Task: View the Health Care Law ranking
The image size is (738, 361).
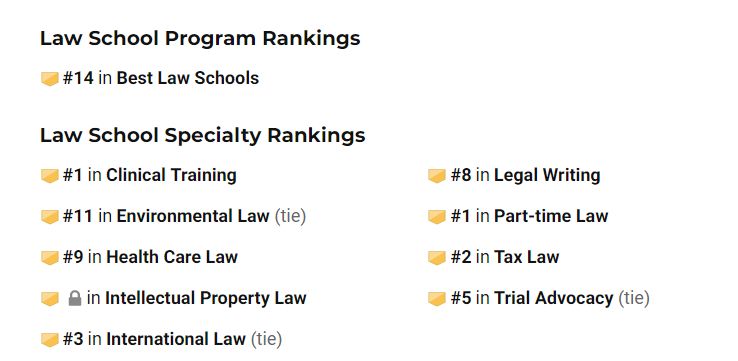Action: [x=172, y=257]
